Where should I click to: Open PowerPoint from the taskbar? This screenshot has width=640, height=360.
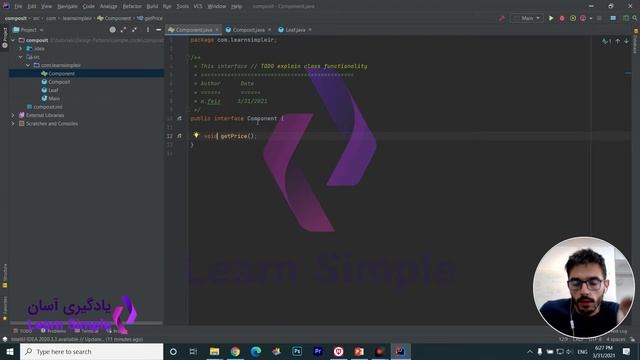359,351
